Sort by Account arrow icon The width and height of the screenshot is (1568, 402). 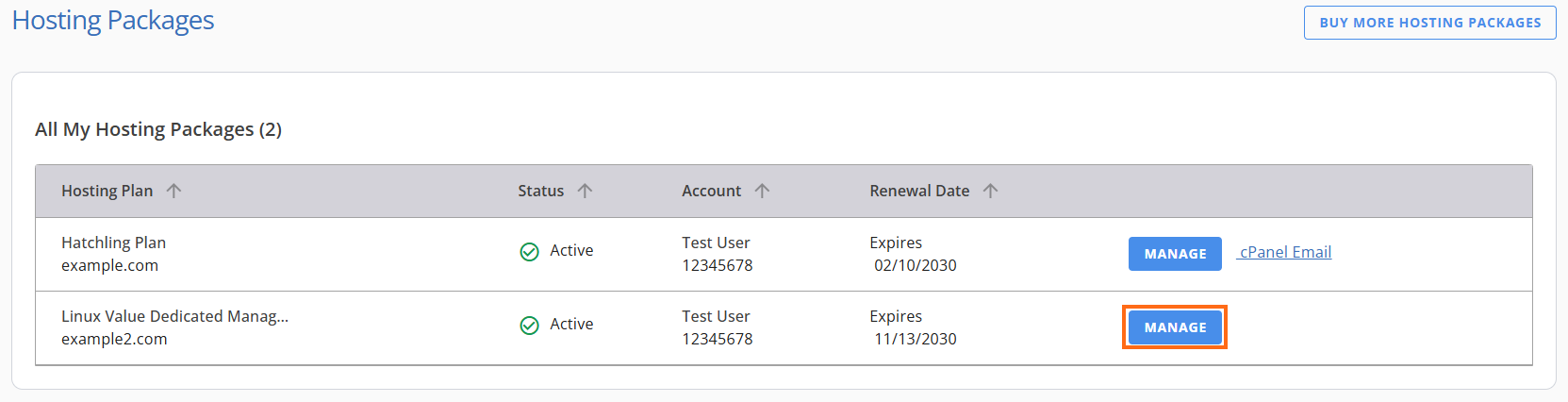(x=762, y=191)
